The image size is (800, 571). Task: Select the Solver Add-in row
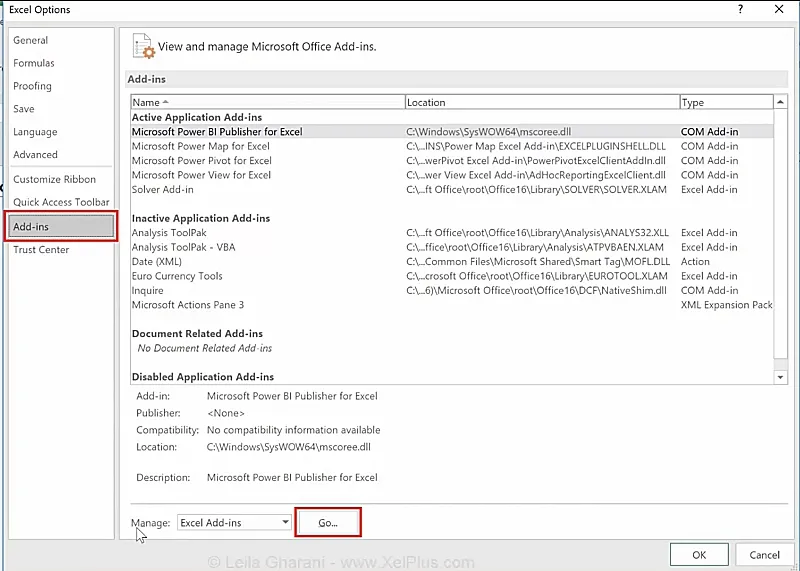(163, 189)
